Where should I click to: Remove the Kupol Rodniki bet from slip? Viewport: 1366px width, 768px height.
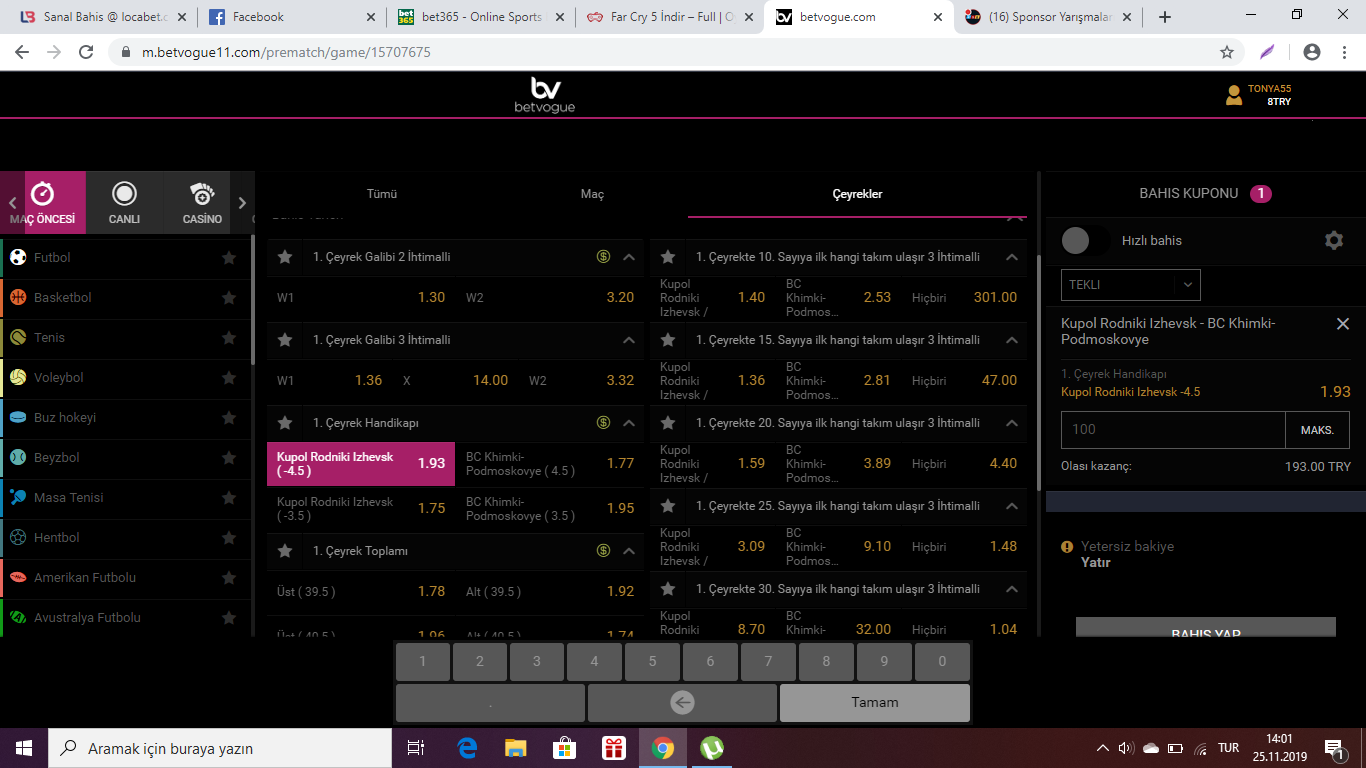tap(1343, 324)
